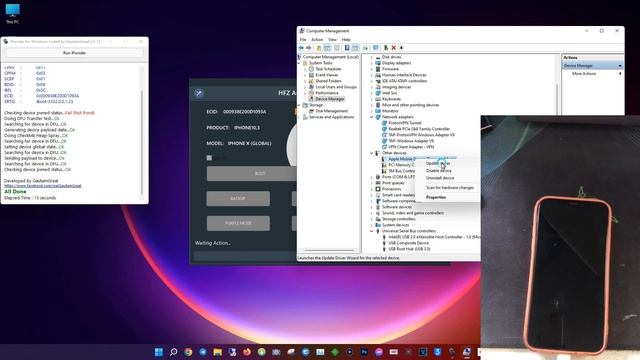Expand the Display adapters category
Image resolution: width=640 pixels, height=360 pixels.
(372, 63)
